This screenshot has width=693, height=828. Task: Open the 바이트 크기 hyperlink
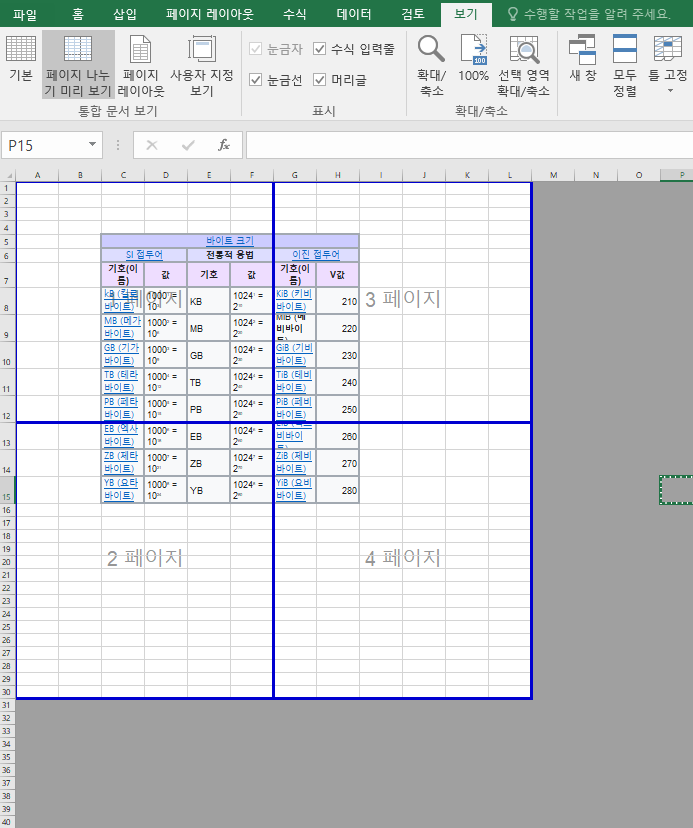230,241
